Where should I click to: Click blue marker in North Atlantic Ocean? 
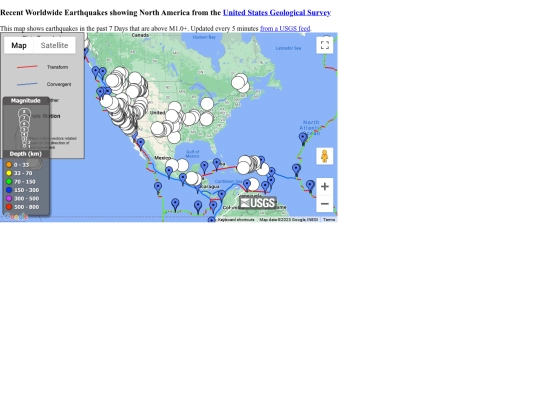303,139
